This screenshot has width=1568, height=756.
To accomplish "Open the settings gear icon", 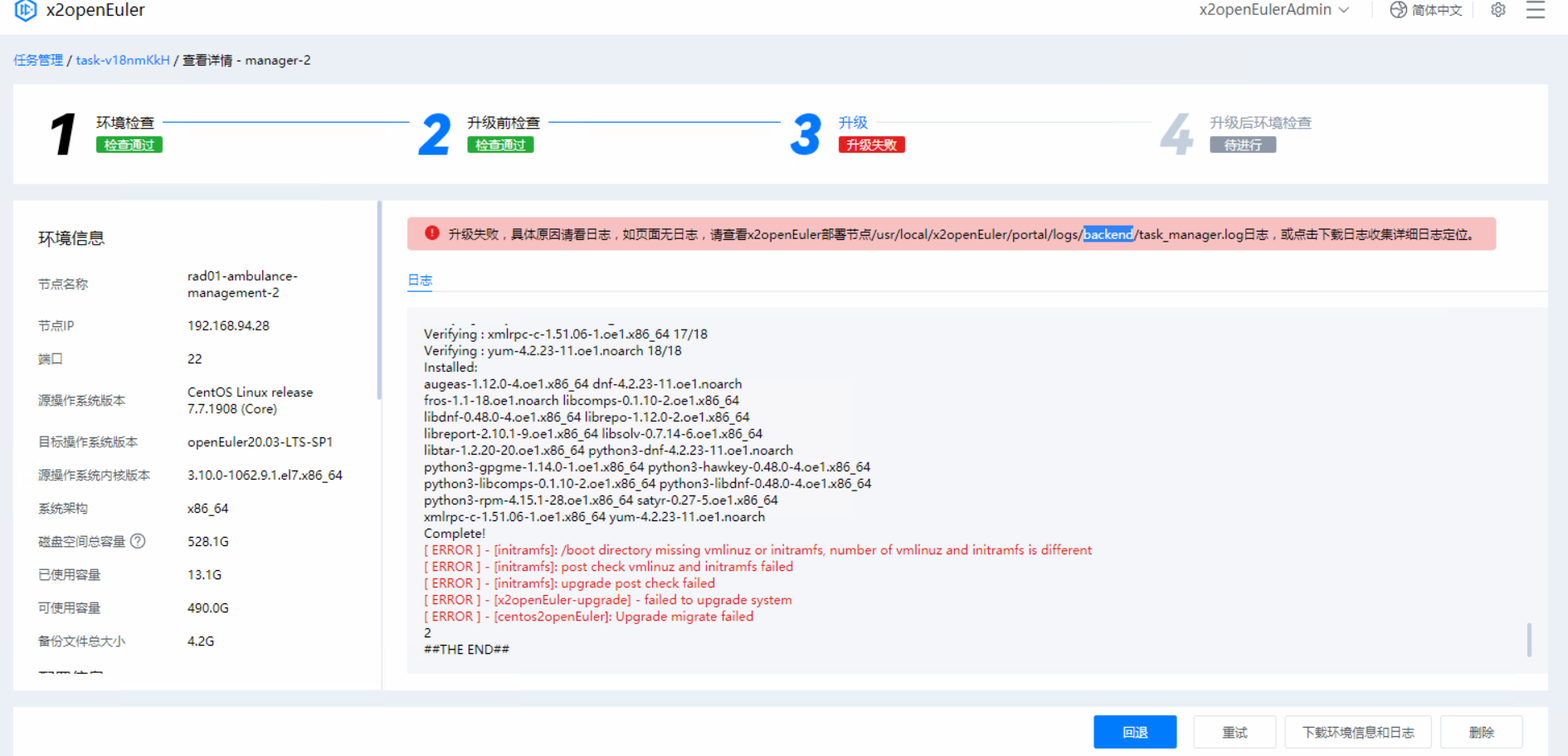I will [1497, 10].
